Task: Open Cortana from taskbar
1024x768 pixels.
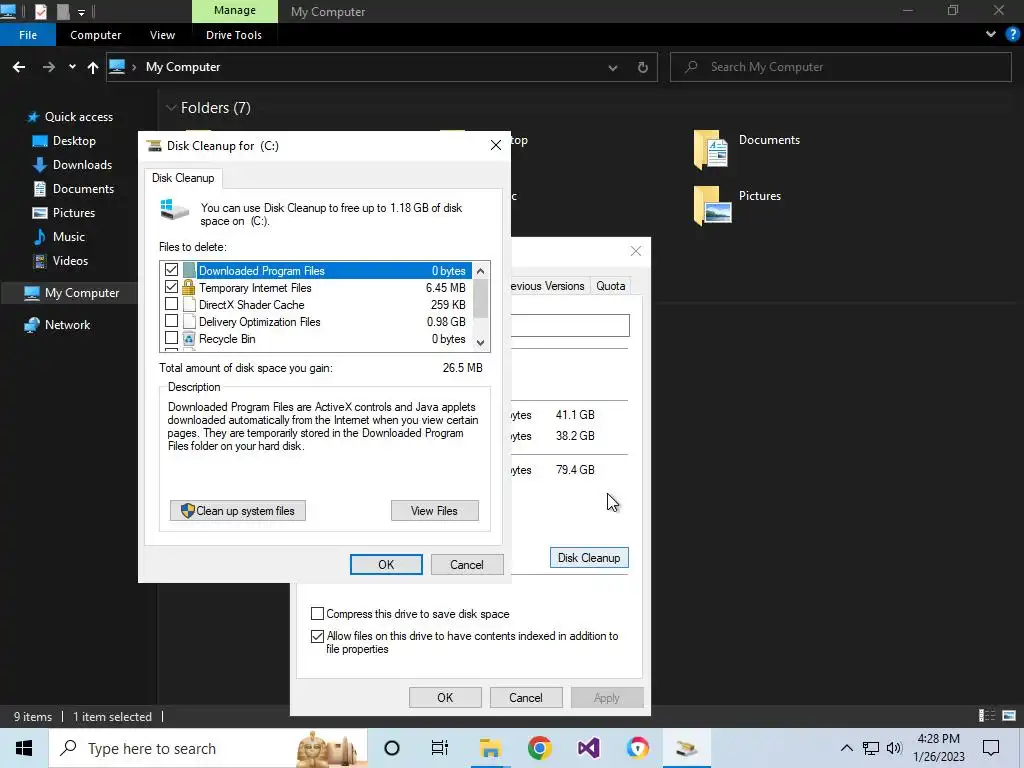Action: pos(392,748)
